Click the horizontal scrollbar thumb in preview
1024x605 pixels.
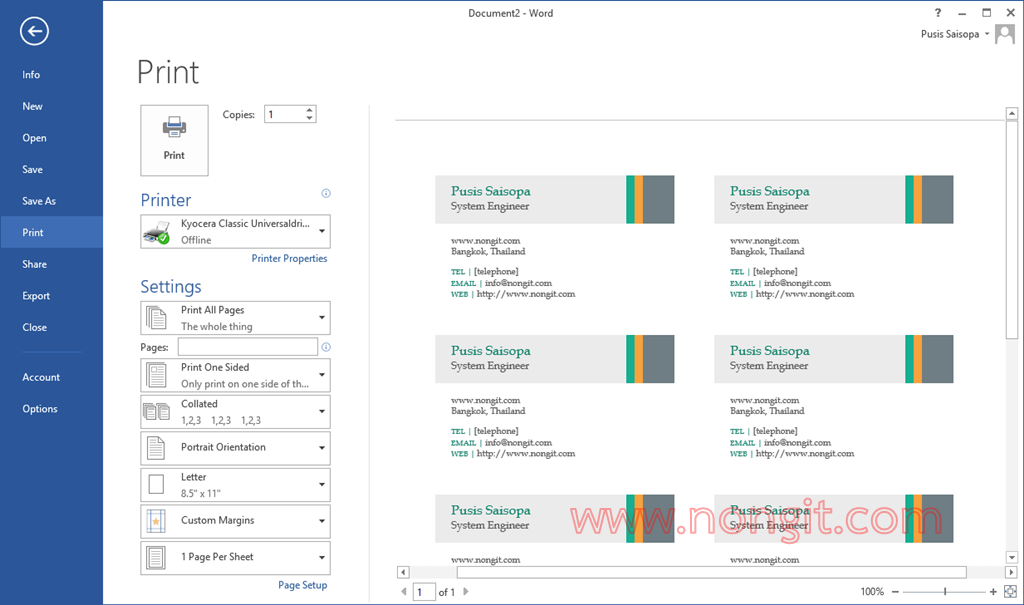711,572
